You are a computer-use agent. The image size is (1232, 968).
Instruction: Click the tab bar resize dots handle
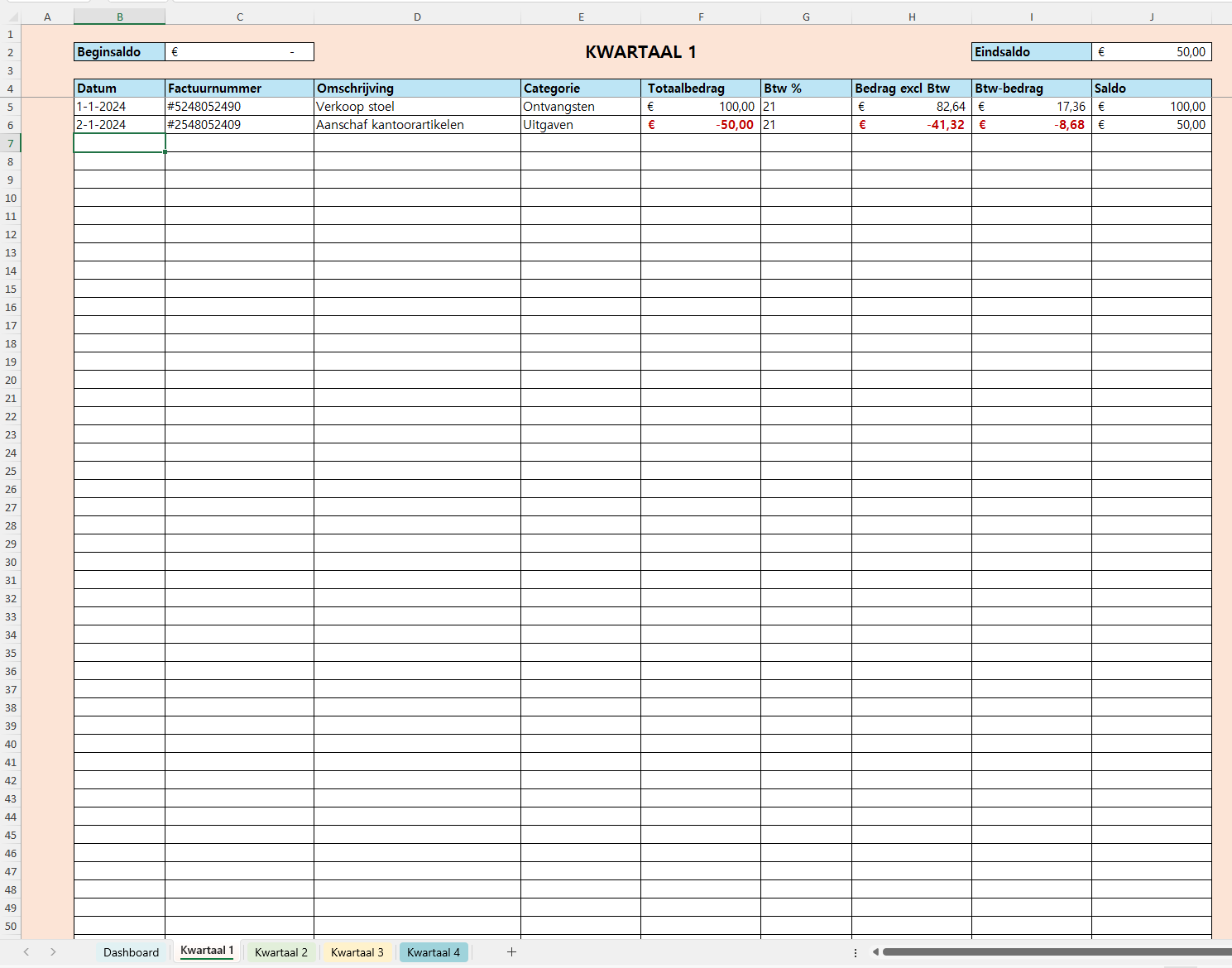(x=856, y=952)
